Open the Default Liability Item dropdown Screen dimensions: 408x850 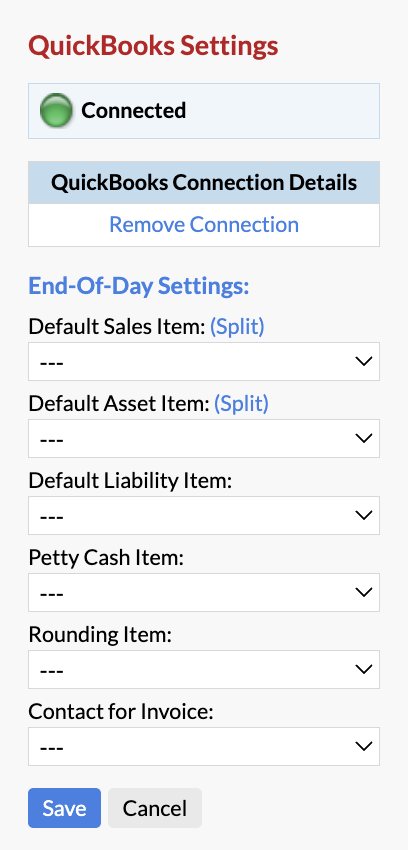pyautogui.click(x=204, y=515)
